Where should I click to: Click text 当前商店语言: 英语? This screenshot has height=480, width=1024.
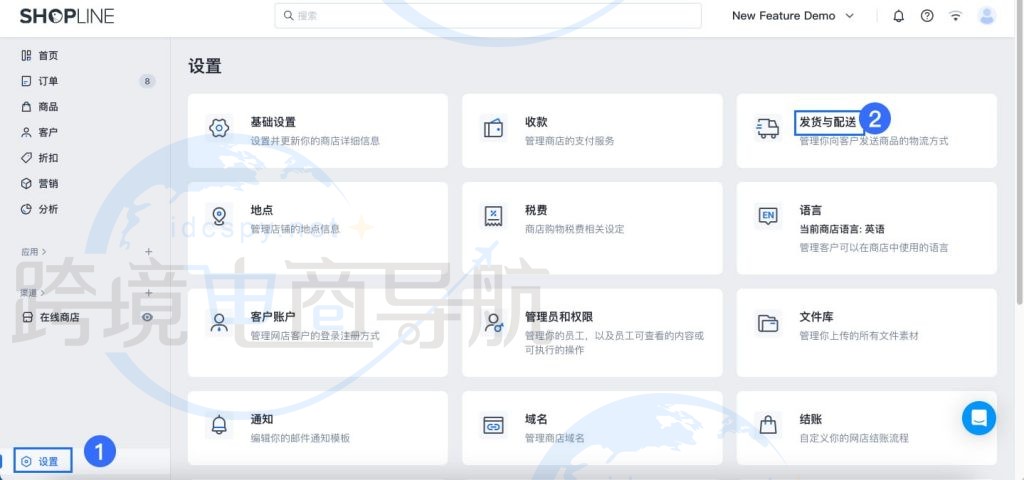842,229
